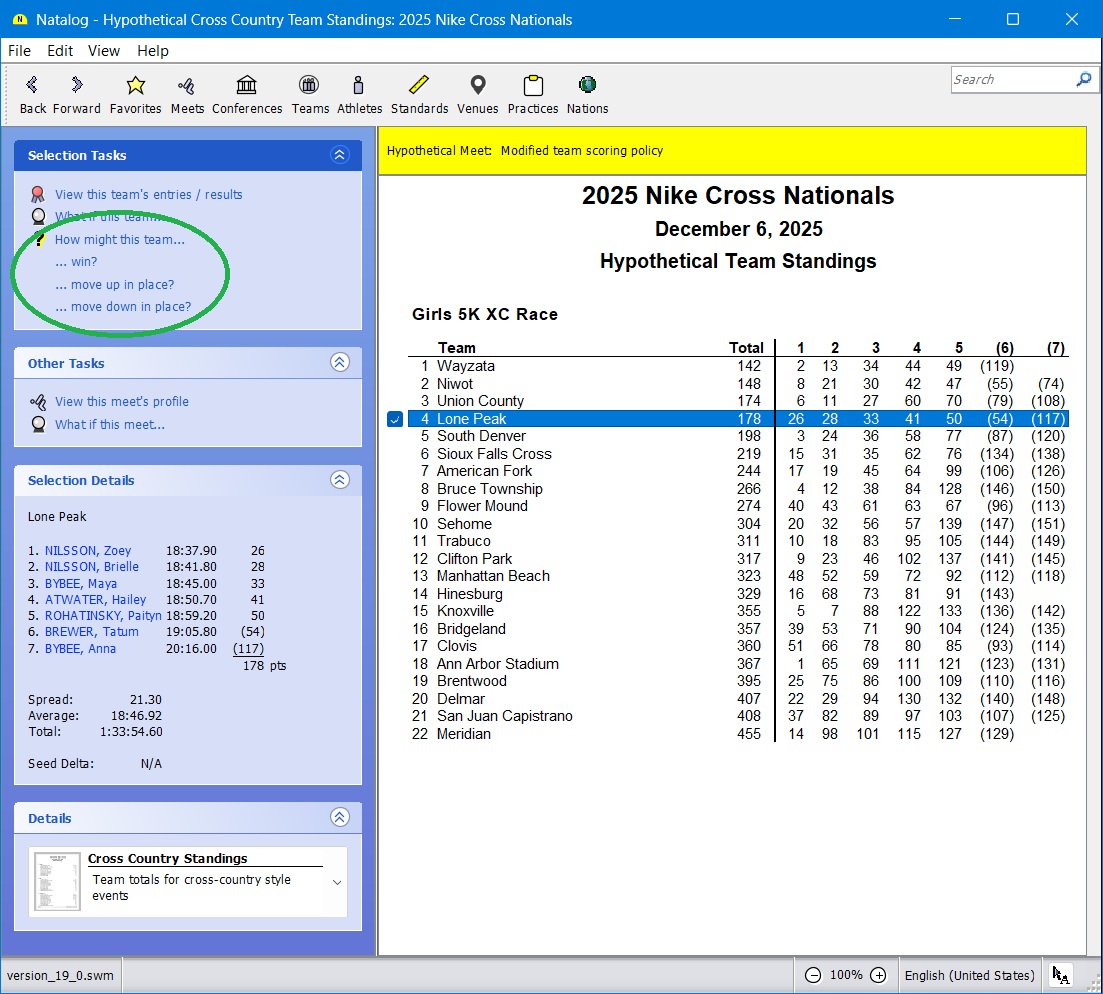
Task: Open the Conferences toolbar icon
Action: tap(247, 86)
